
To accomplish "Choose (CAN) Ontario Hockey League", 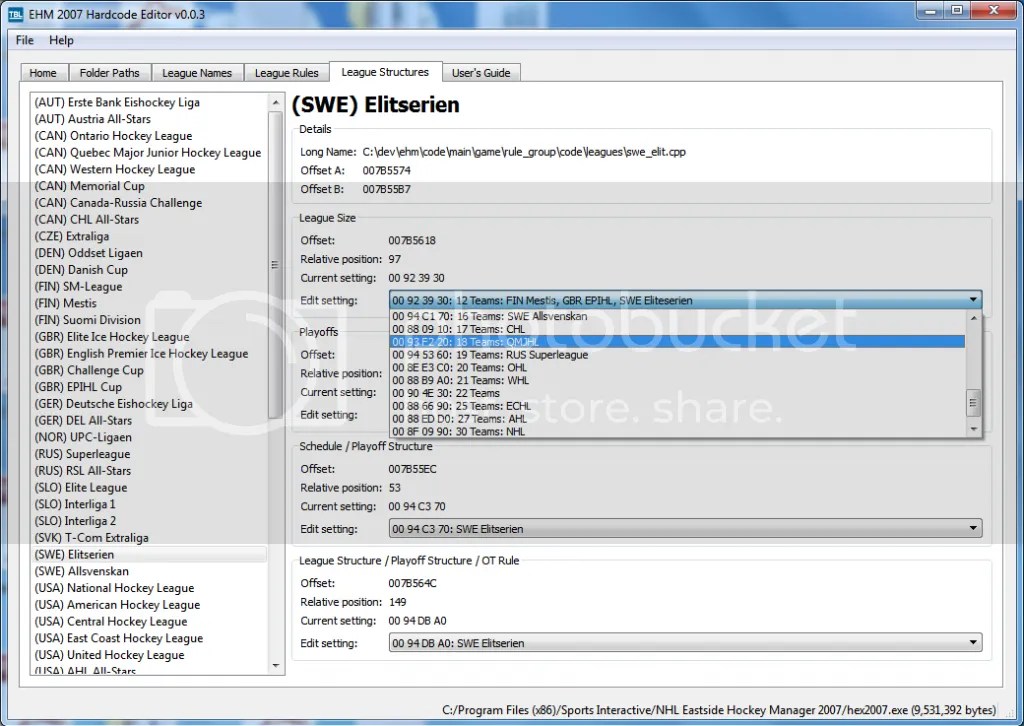I will click(150, 136).
